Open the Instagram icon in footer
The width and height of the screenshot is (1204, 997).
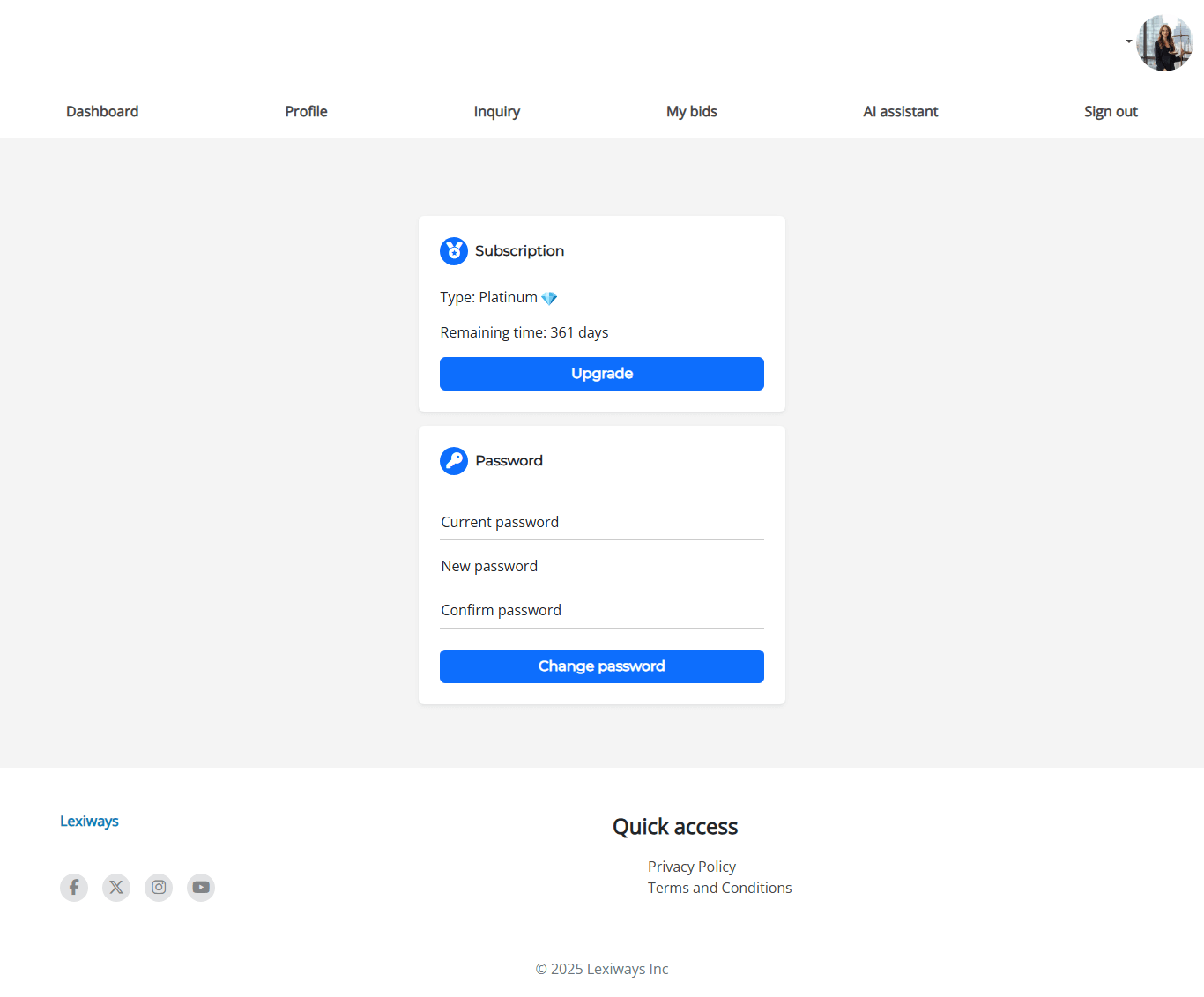pos(159,887)
